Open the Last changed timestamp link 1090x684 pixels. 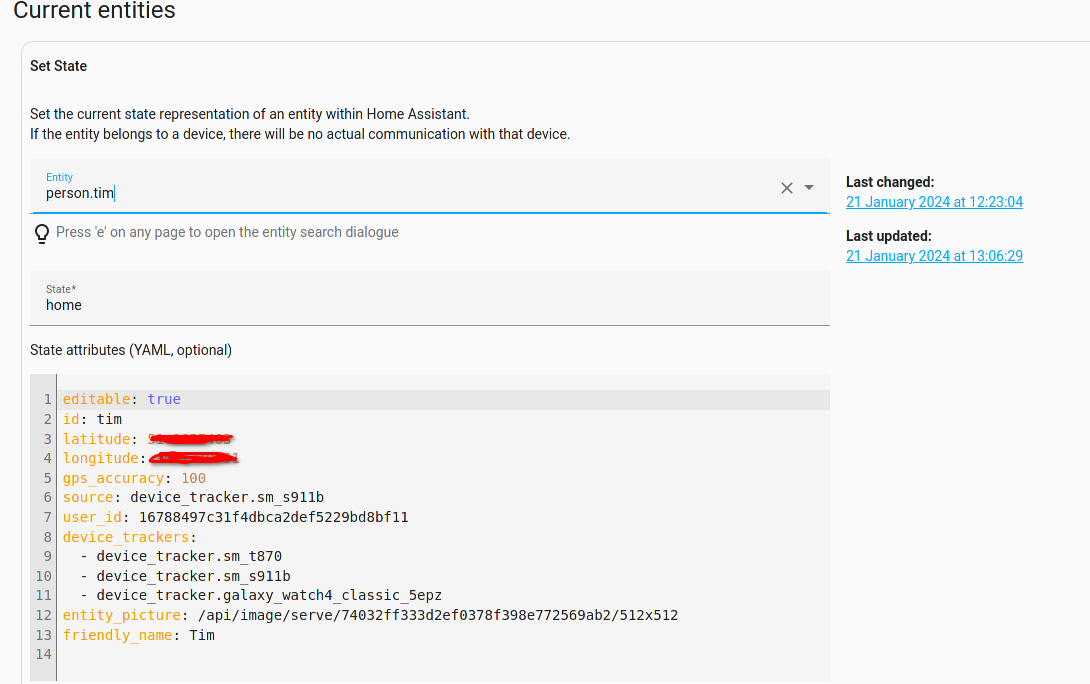pyautogui.click(x=934, y=202)
